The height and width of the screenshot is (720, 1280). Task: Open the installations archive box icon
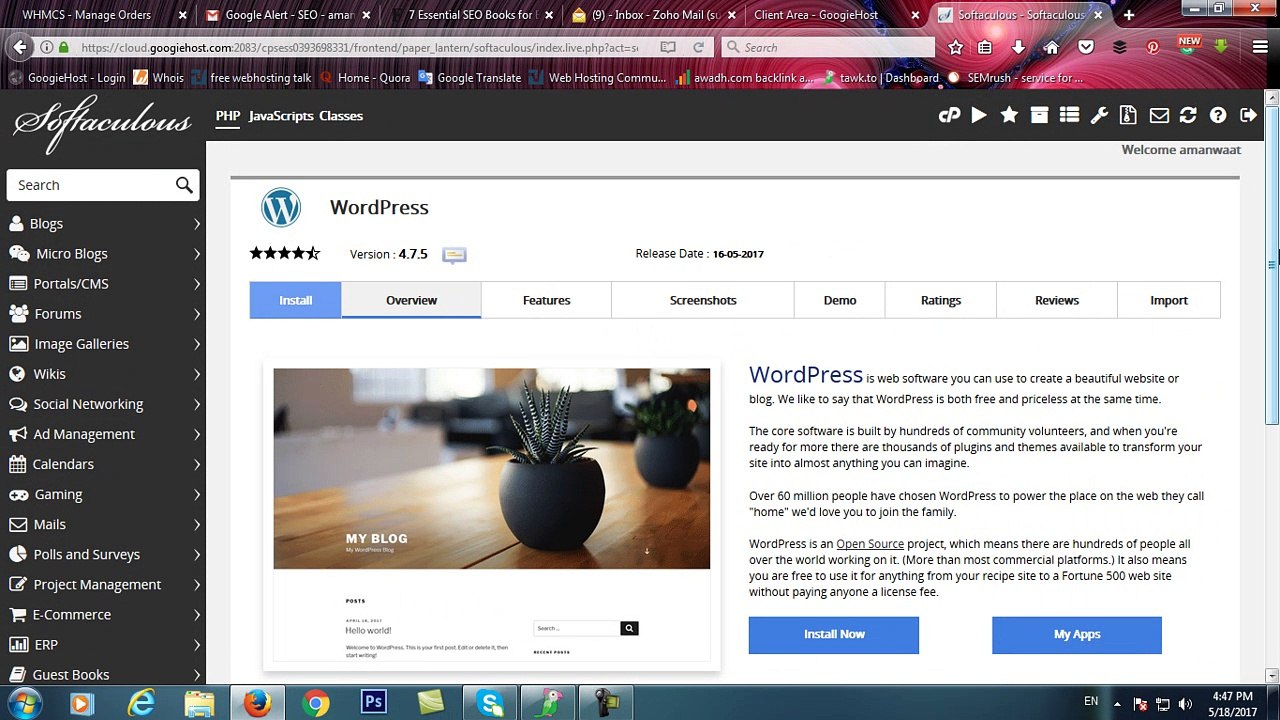point(1039,116)
